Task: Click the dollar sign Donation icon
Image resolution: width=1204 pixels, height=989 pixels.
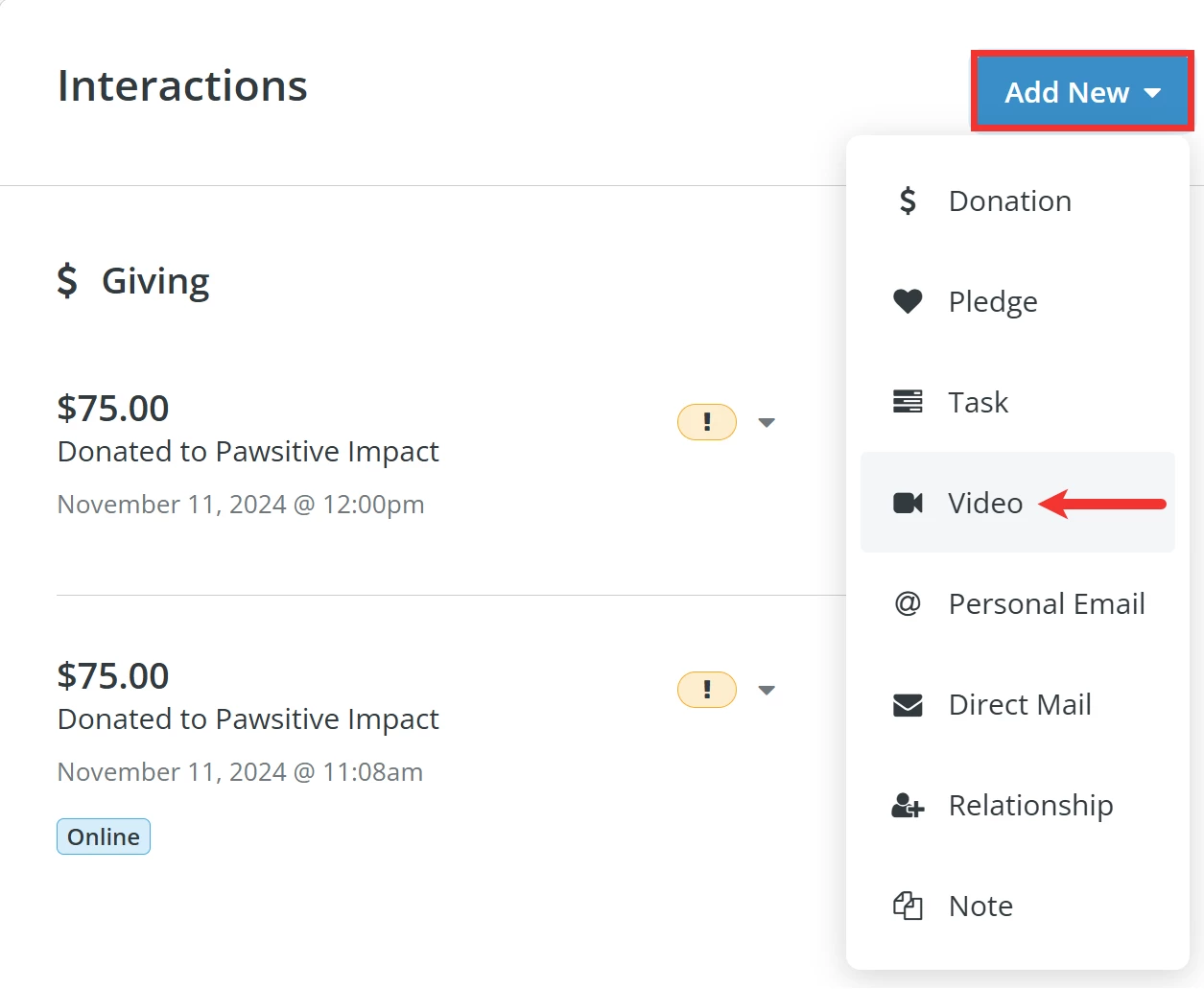Action: 908,200
